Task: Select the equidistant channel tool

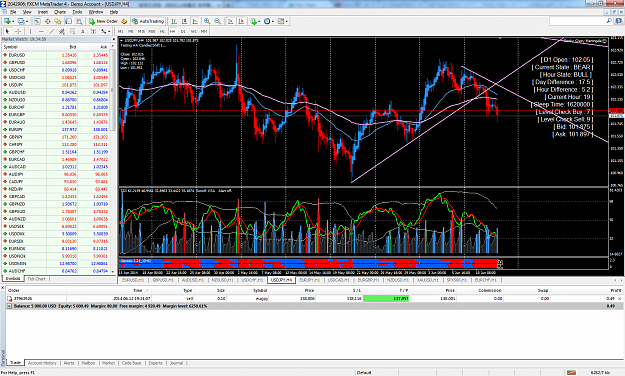Action: pos(62,31)
